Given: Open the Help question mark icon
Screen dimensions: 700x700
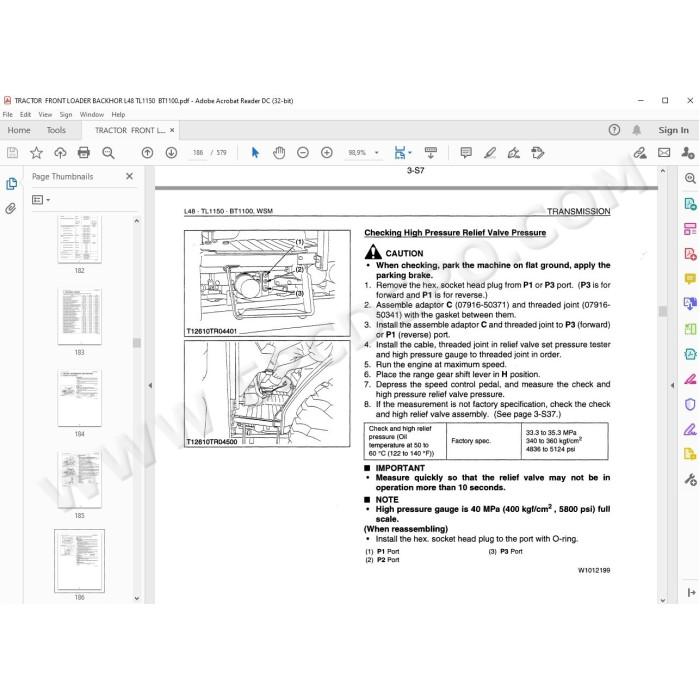Looking at the screenshot, I should (614, 130).
